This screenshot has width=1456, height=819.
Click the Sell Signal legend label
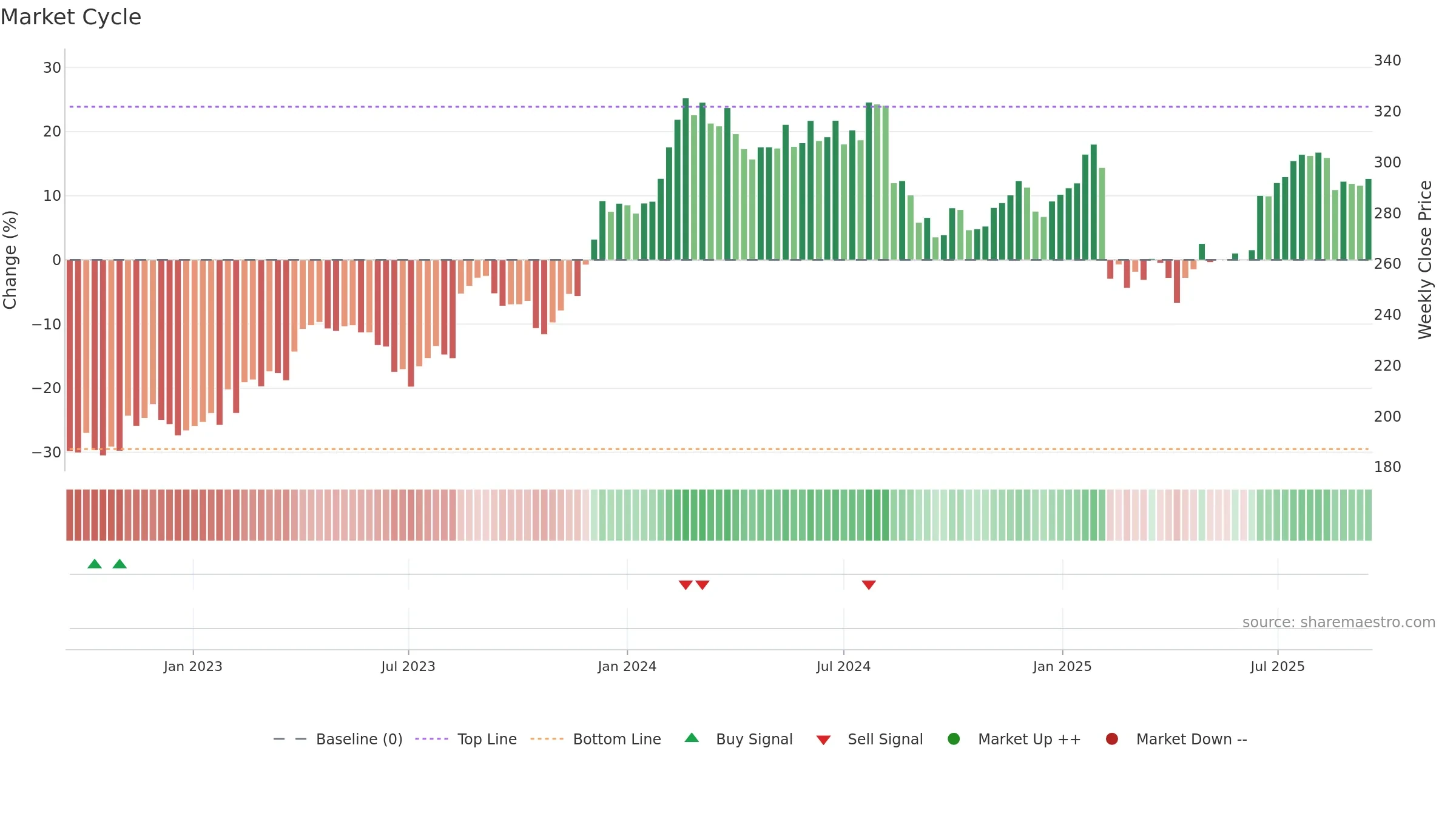click(x=885, y=739)
